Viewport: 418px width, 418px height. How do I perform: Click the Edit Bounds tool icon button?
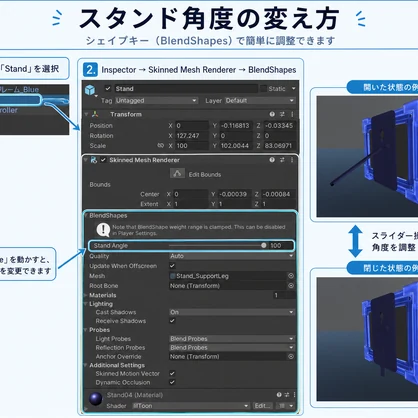177,174
